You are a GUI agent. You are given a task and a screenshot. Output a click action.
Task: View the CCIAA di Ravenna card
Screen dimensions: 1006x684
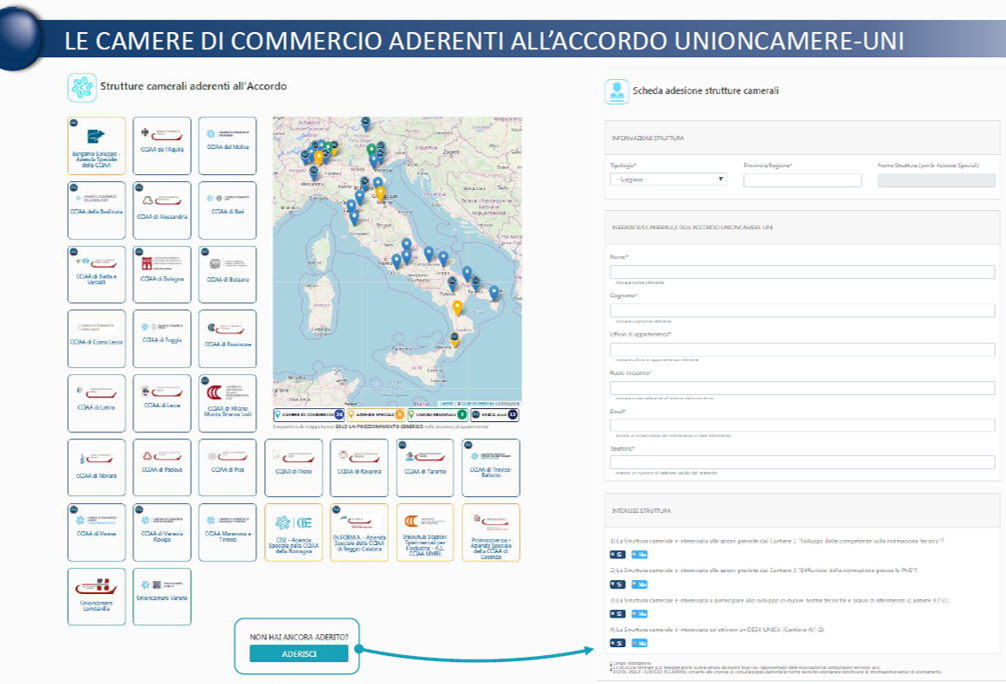coord(359,468)
